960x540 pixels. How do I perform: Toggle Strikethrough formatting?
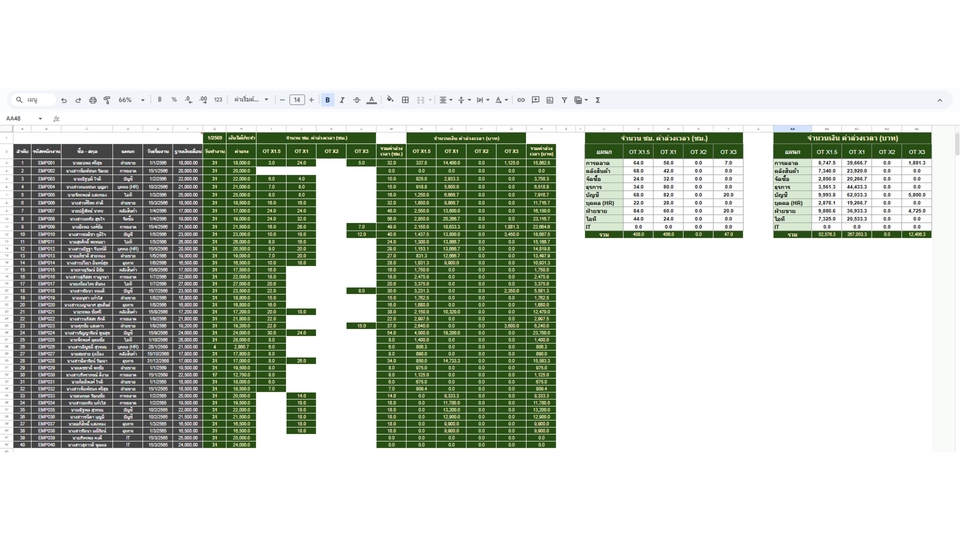(356, 100)
